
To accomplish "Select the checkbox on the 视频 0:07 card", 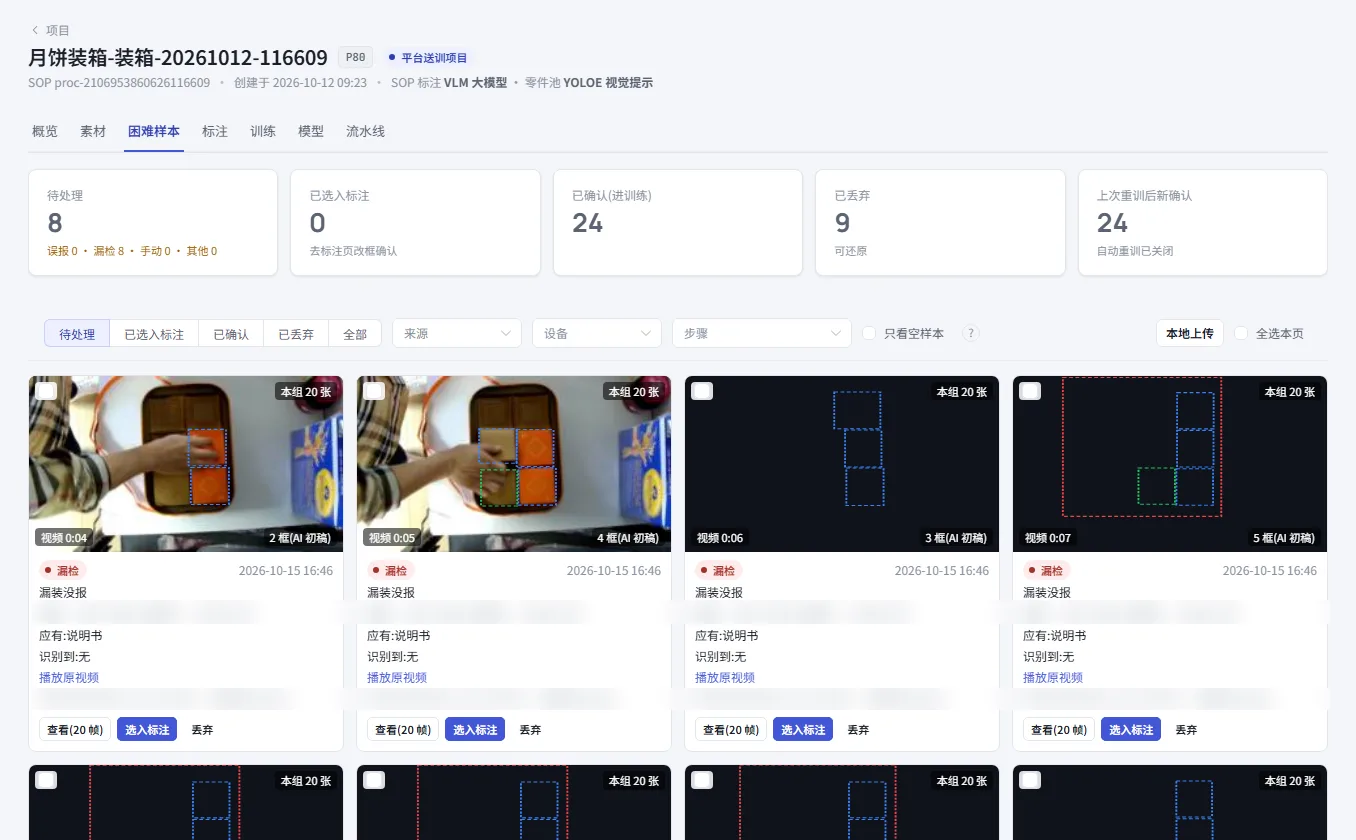I will tap(1030, 390).
